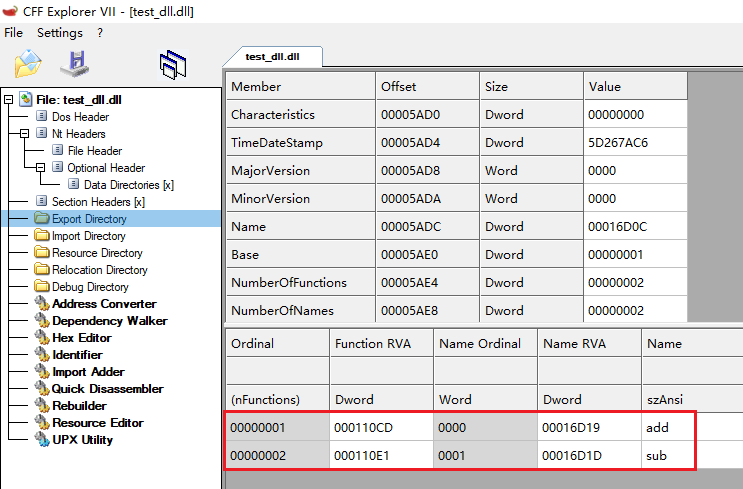
Task: Select the NumberOfFunctions member cell
Action: [x=301, y=282]
